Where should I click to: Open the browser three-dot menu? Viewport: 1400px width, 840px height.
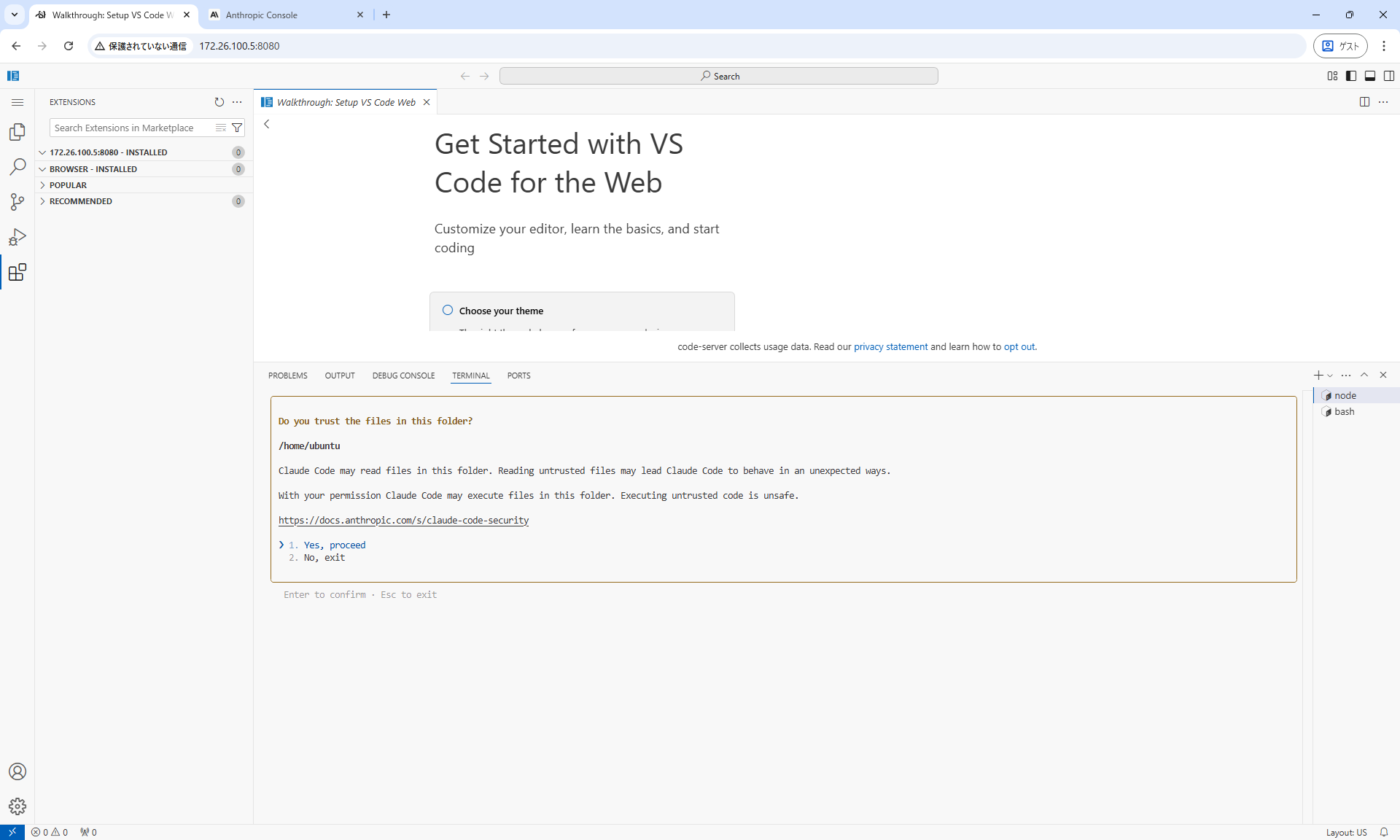(1383, 46)
